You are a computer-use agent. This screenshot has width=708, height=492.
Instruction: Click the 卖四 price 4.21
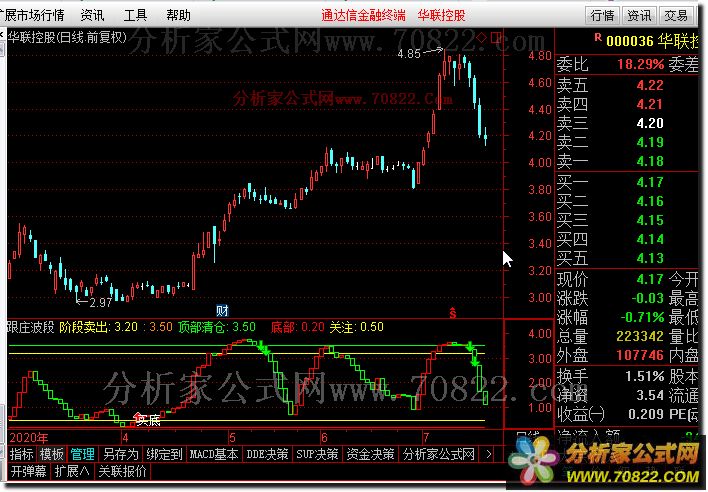[x=650, y=104]
